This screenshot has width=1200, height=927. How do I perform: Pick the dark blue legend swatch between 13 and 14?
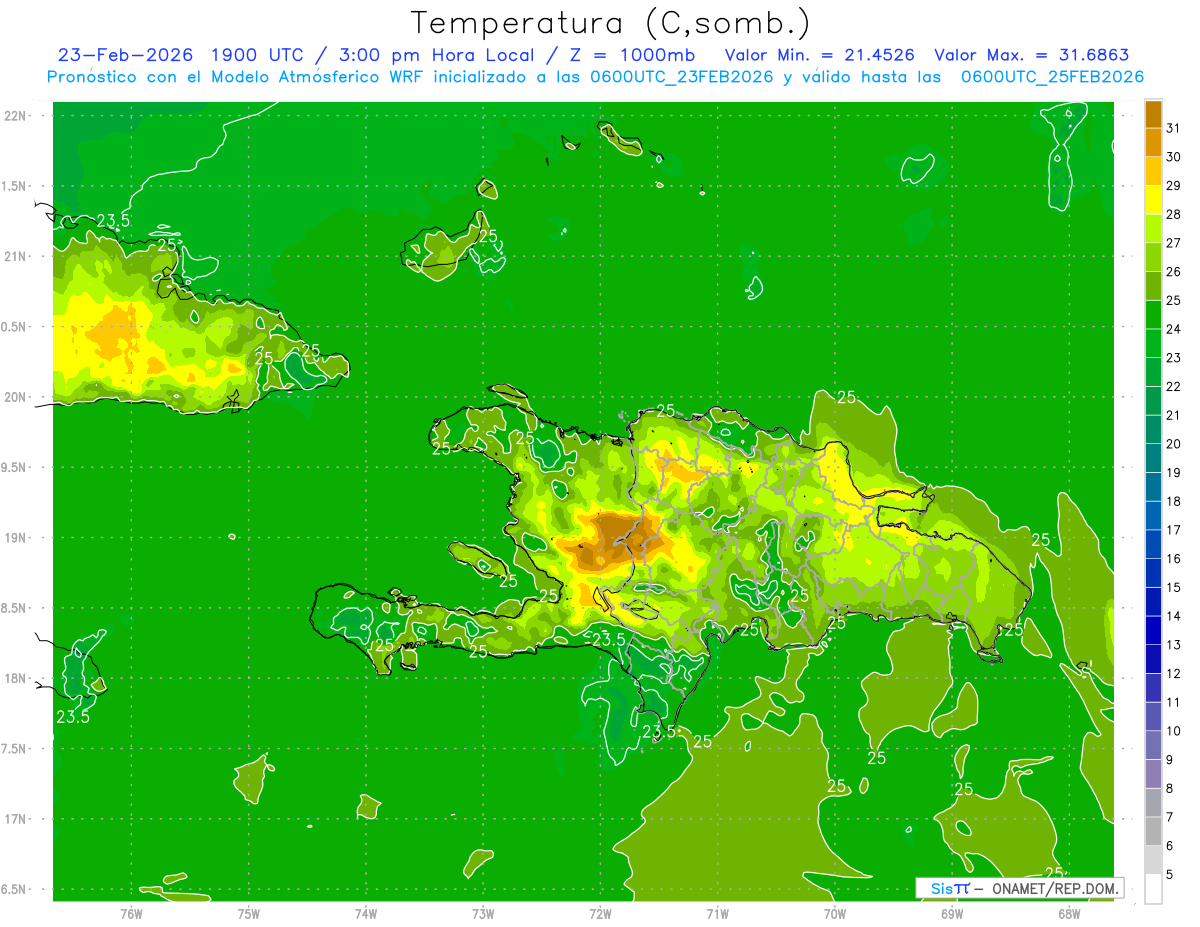pos(1154,630)
